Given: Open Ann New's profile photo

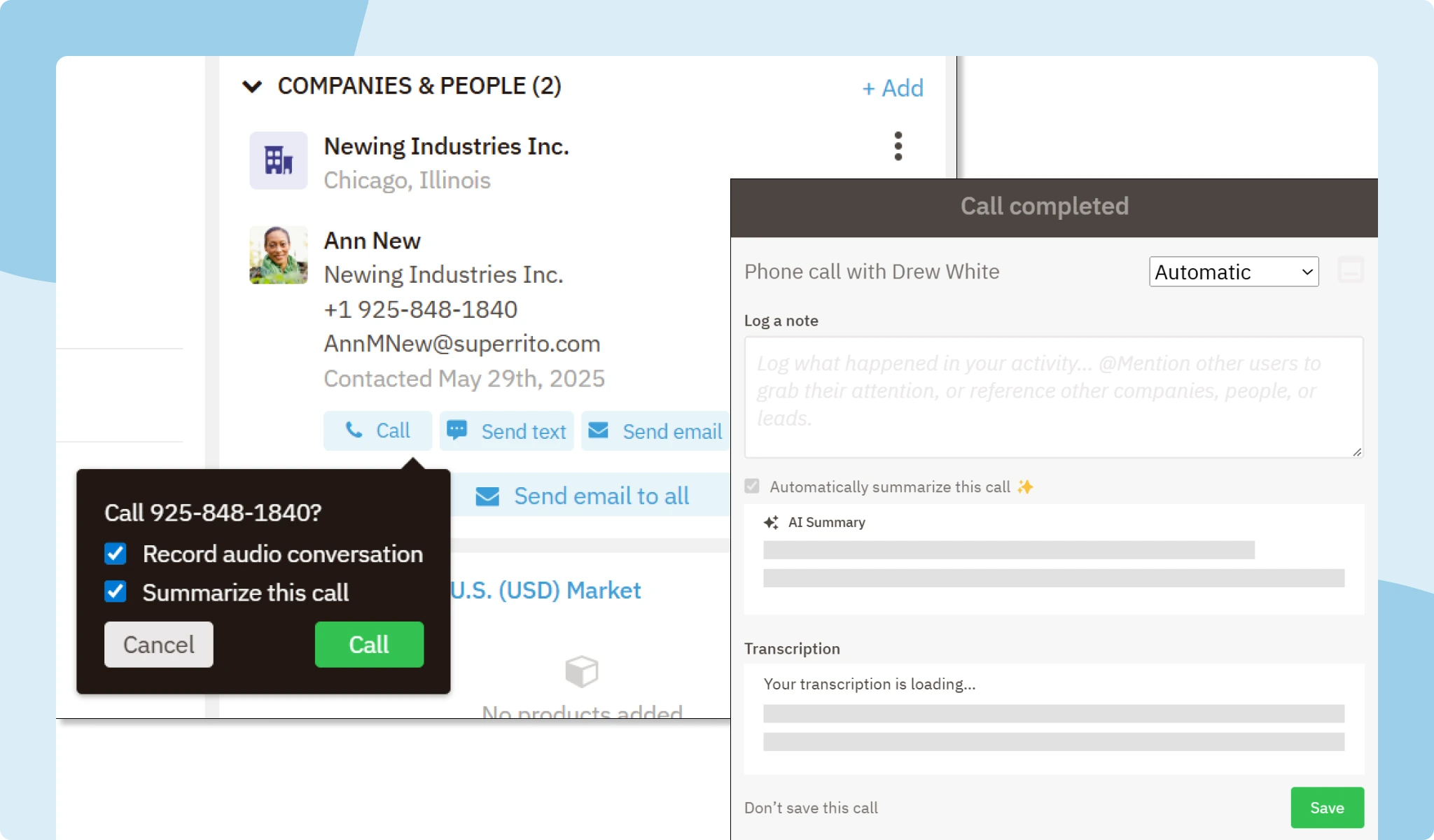Looking at the screenshot, I should click(x=278, y=254).
